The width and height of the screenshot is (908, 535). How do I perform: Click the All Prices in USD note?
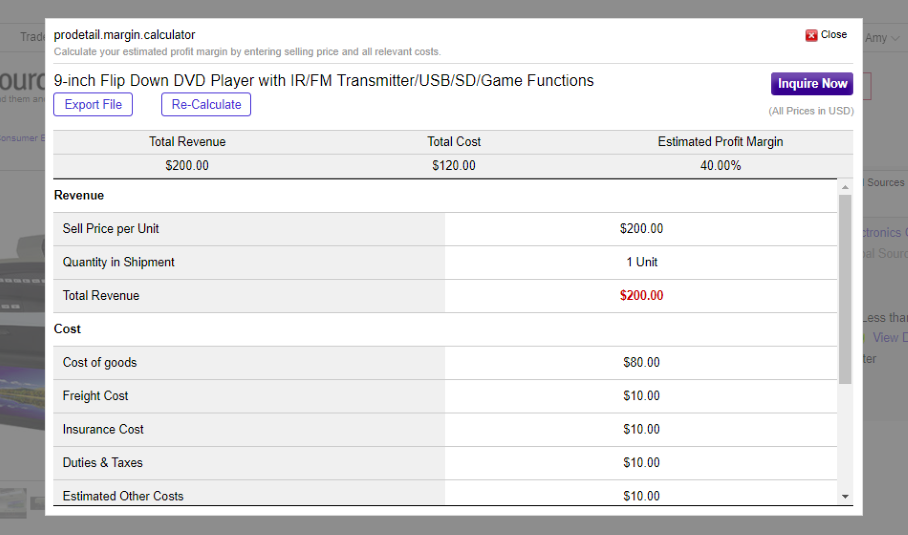coord(811,111)
